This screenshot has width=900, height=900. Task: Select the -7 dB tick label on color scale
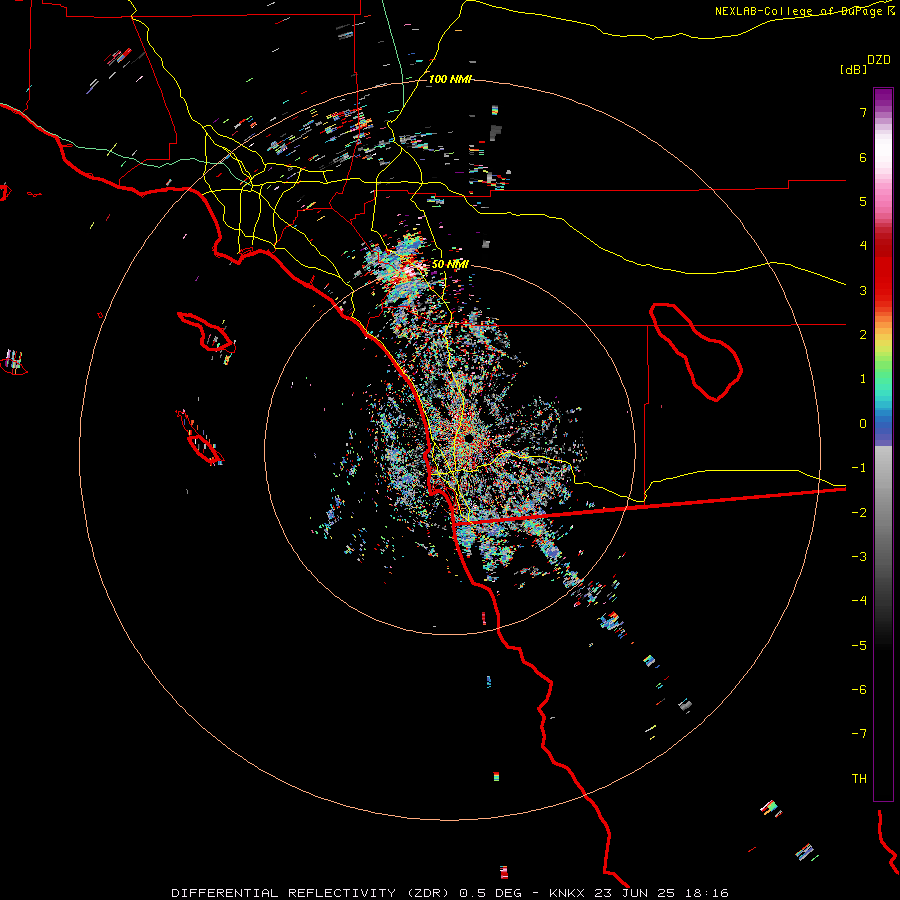(x=859, y=734)
